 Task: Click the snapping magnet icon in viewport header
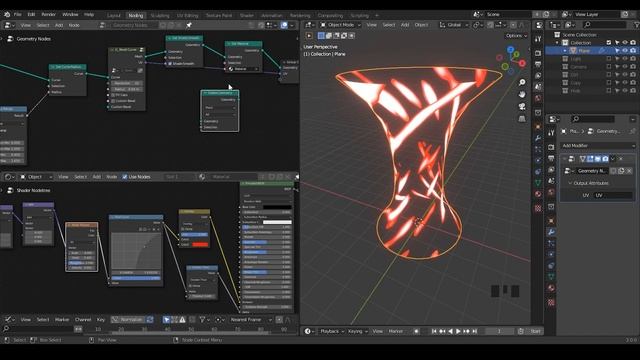coord(490,25)
